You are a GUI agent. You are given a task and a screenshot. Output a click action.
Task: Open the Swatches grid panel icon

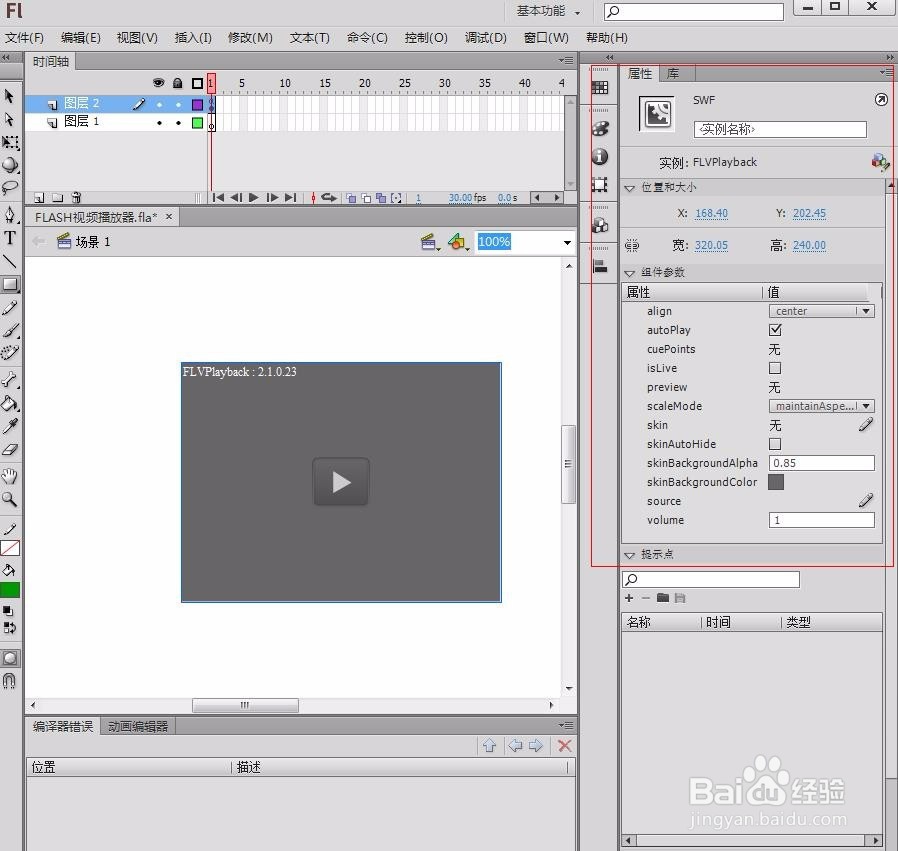(x=600, y=87)
